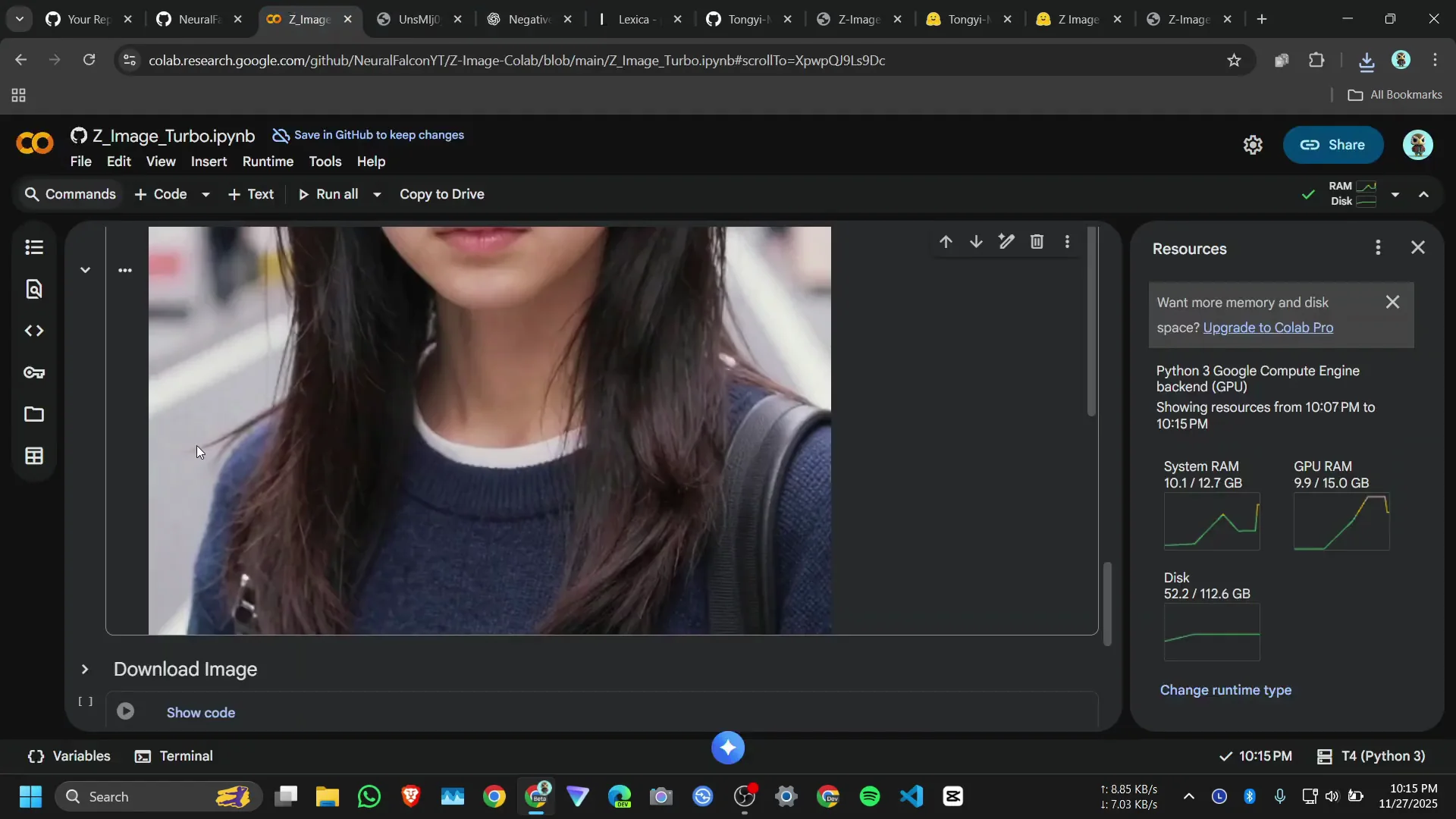The image size is (1456, 819).
Task: Open the Colab settings gear icon
Action: [1253, 145]
